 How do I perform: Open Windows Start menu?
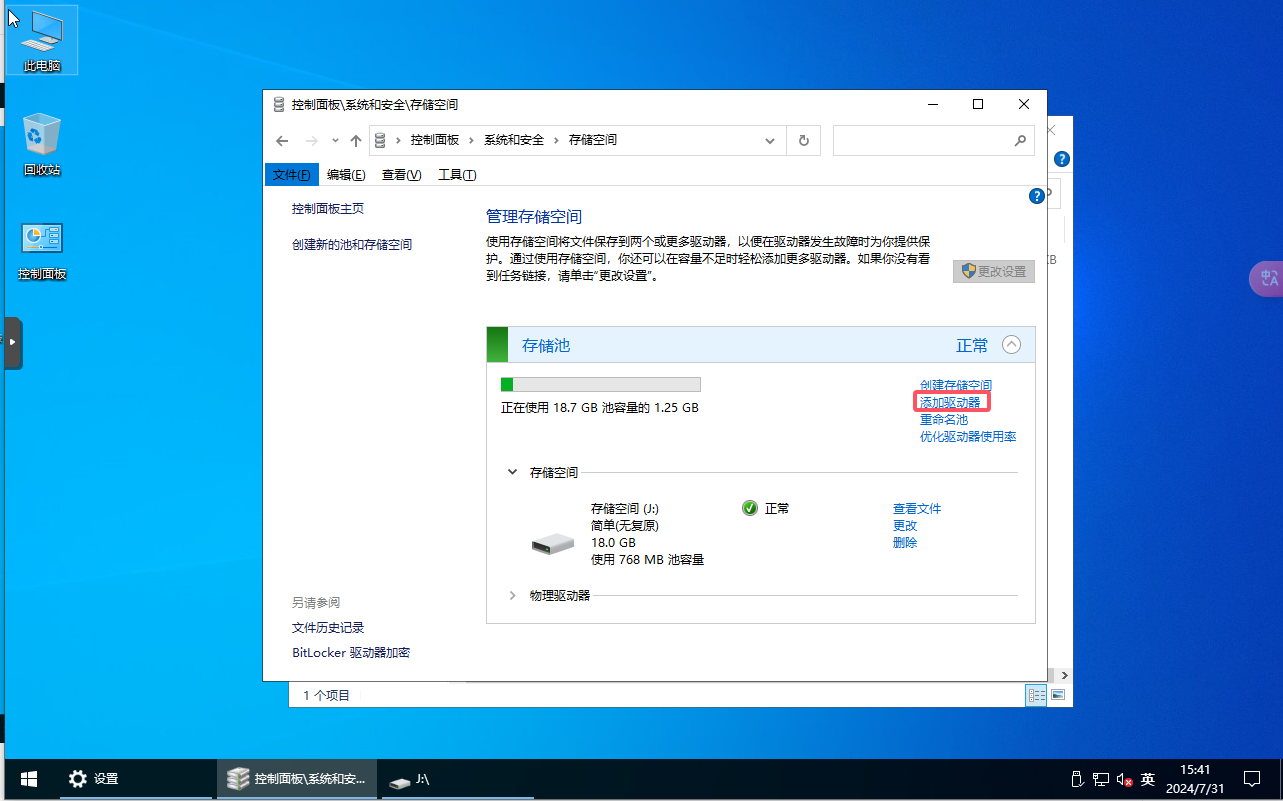click(29, 778)
